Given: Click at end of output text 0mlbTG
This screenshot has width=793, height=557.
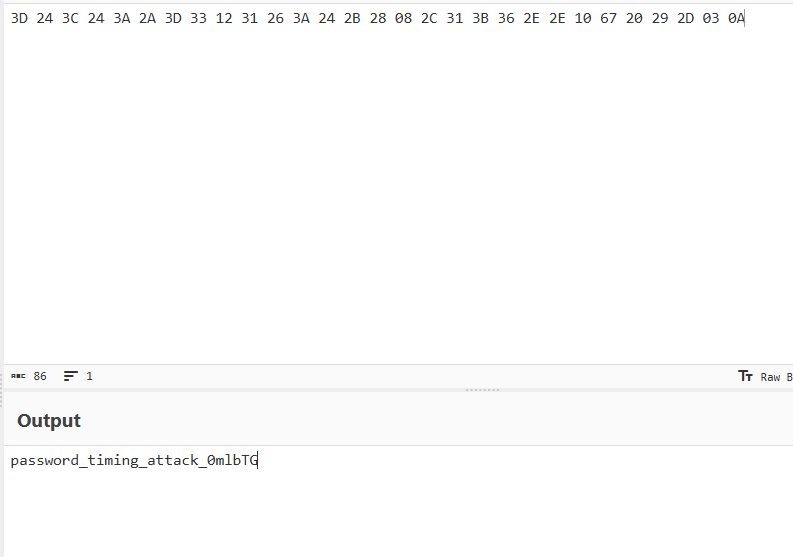Looking at the screenshot, I should click(258, 461).
